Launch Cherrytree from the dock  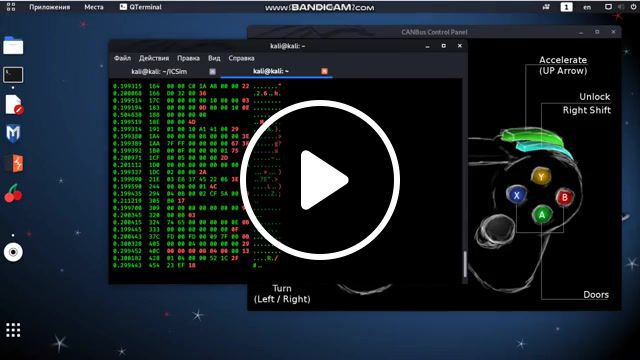pyautogui.click(x=13, y=193)
